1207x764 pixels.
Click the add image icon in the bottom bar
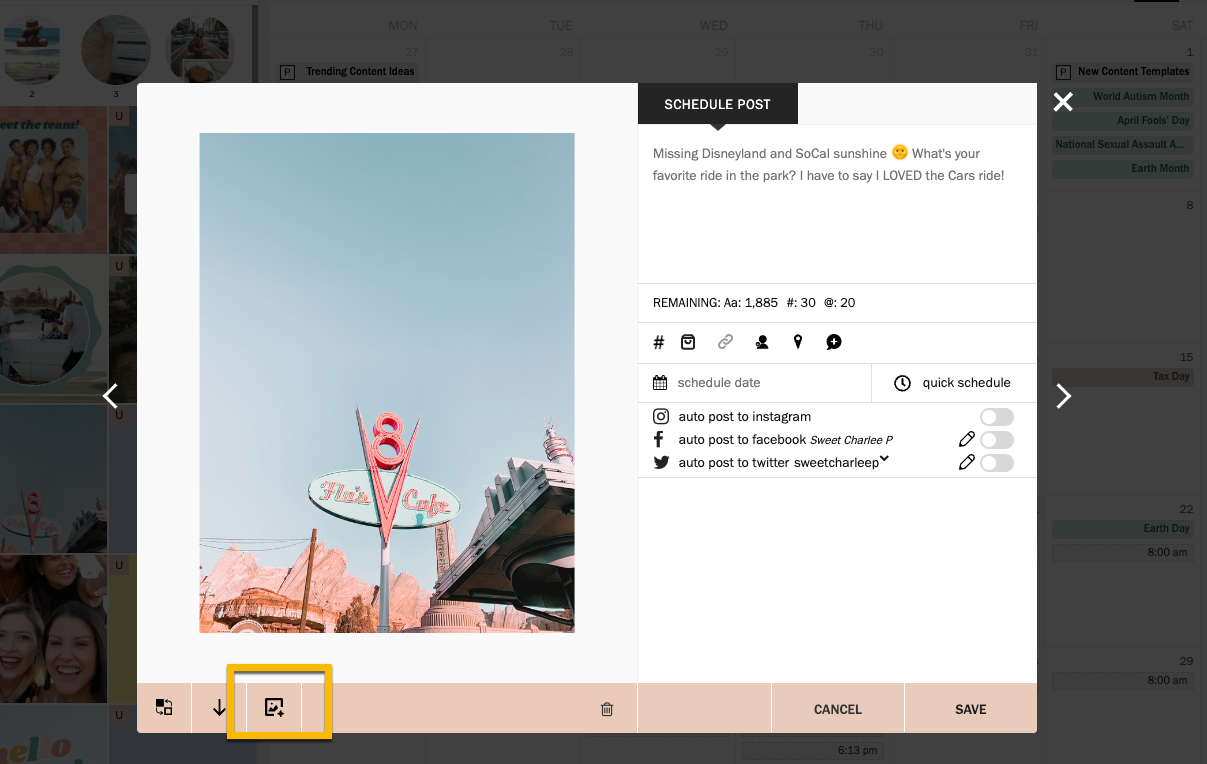click(x=274, y=708)
